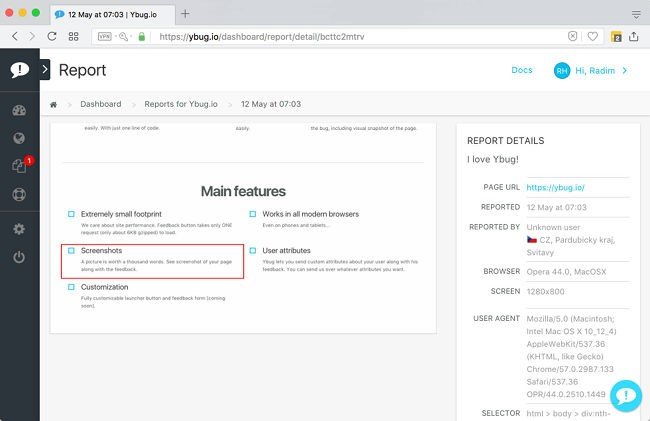Open the settings gear icon in sidebar
Screen dimensions: 650x421
pos(19,229)
